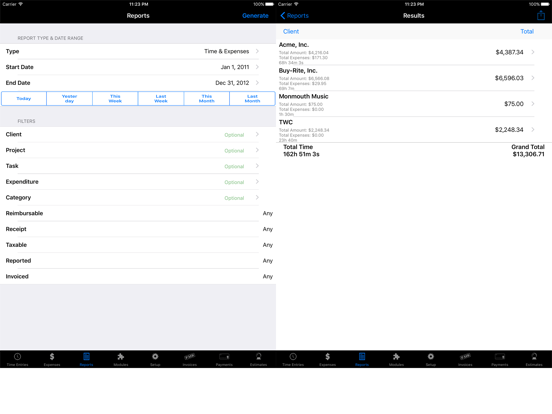This screenshot has width=552, height=414.
Task: Open Setup gear tab on Reports screen
Action: [155, 359]
